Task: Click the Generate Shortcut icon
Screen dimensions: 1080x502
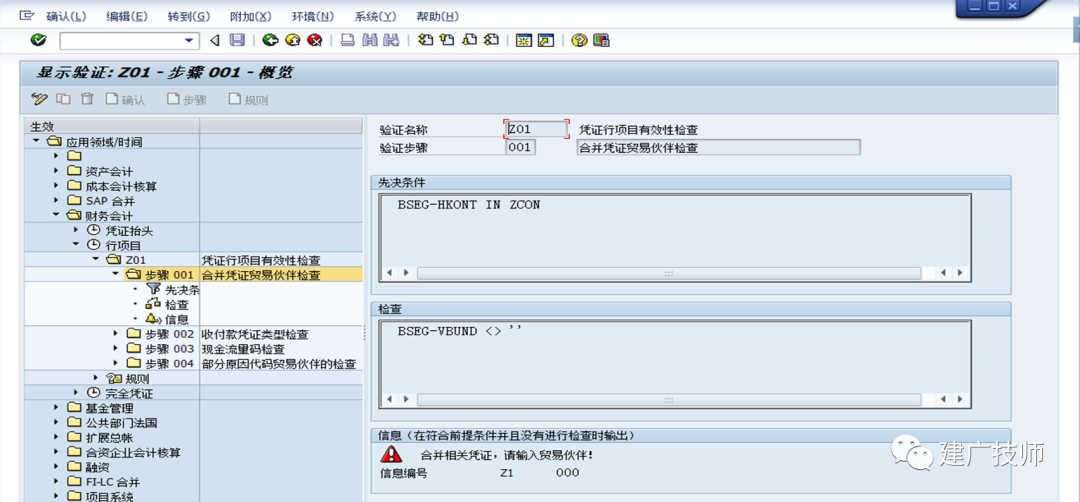Action: (x=546, y=41)
